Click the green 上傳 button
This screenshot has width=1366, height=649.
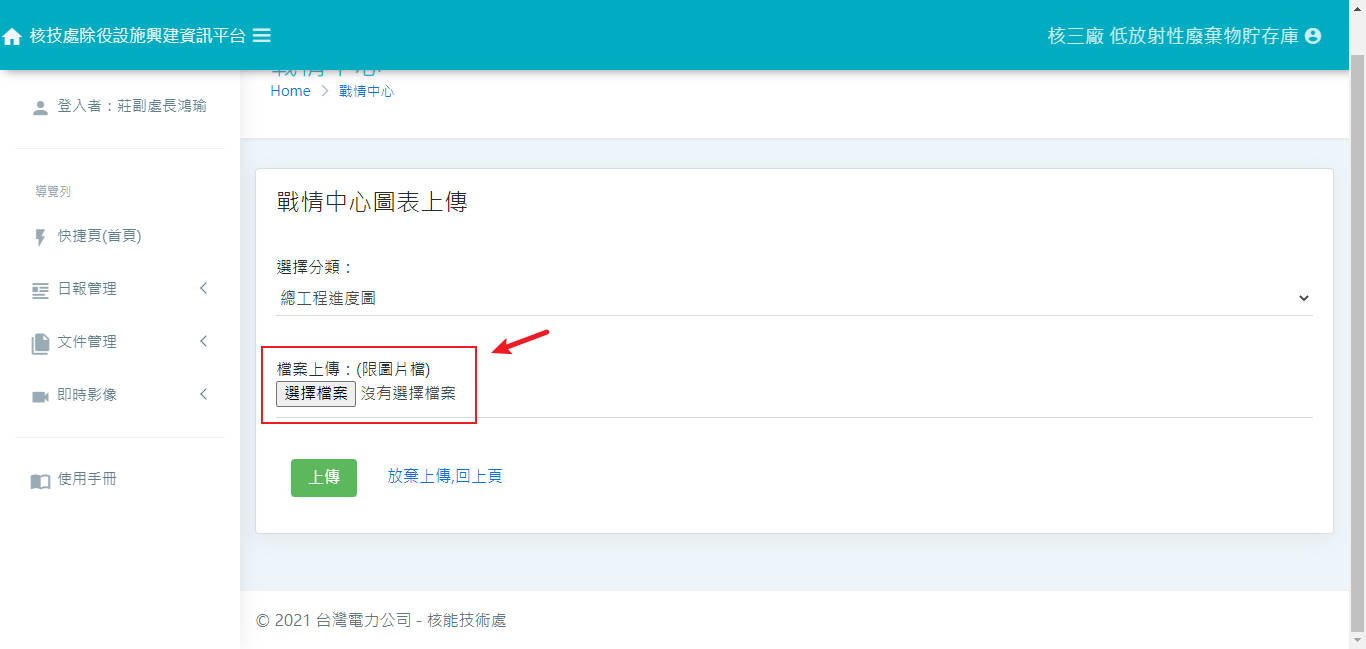[x=324, y=477]
